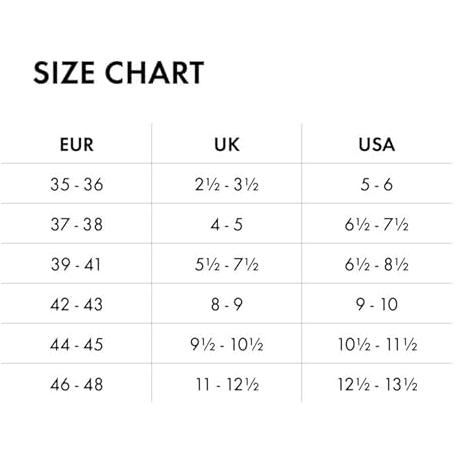The image size is (457, 457).
Task: Select the EUR column header
Action: pyautogui.click(x=76, y=145)
